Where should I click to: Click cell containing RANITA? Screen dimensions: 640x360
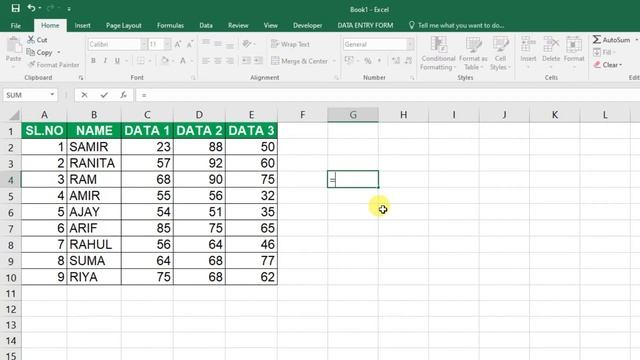coord(94,163)
